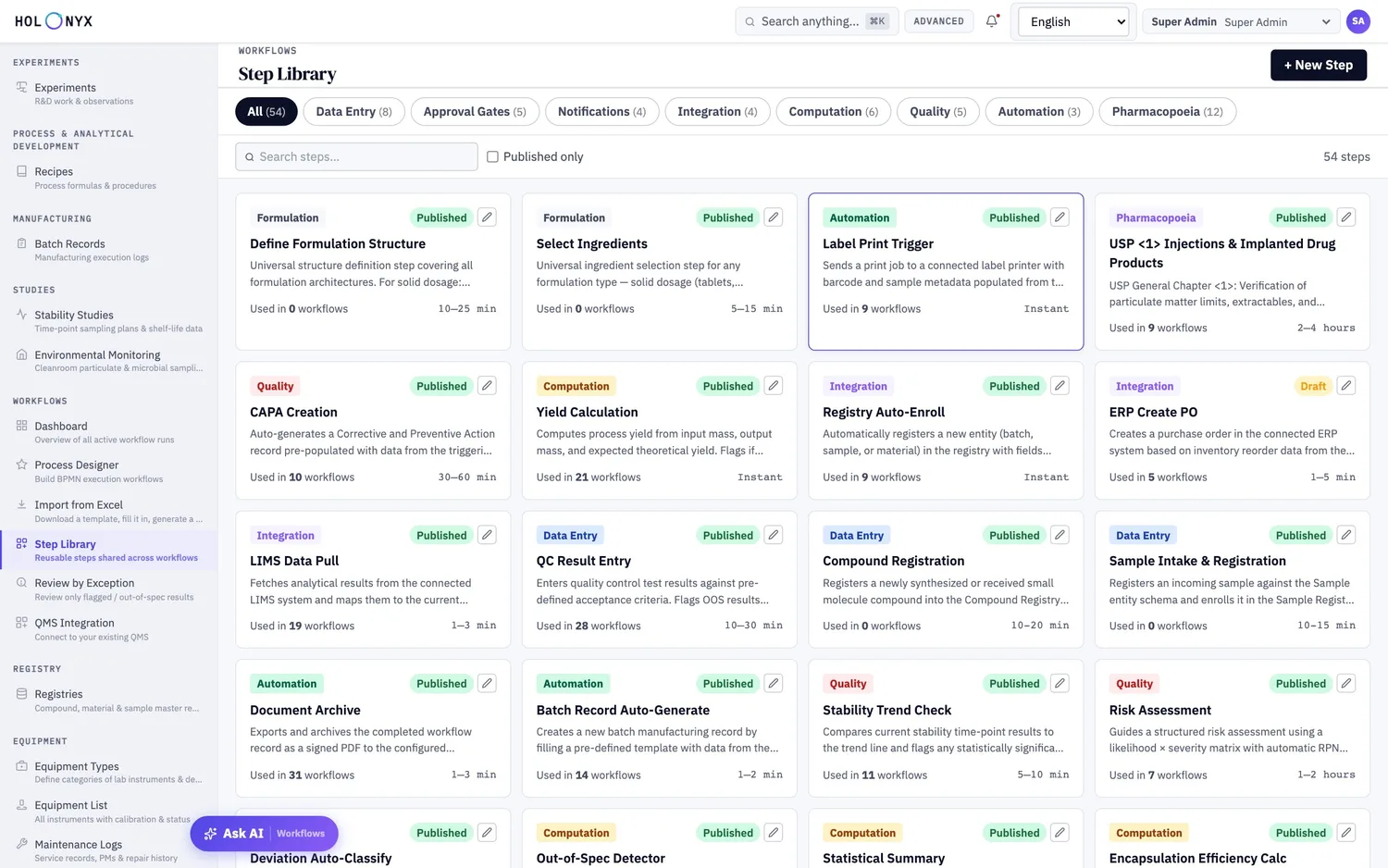Screen dimensions: 1388x868
Task: Edit the ERP Create PO step
Action: click(1346, 386)
